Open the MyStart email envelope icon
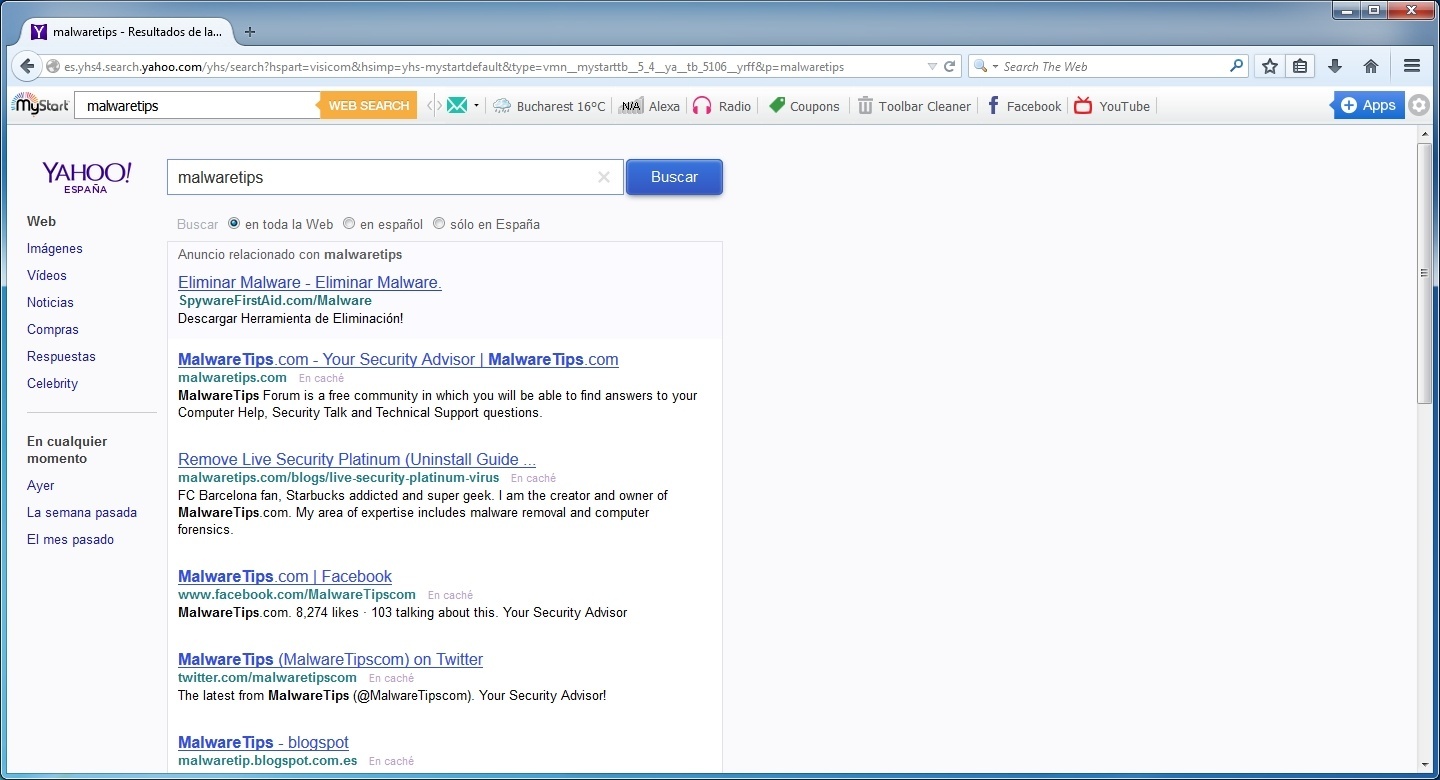1440x780 pixels. pos(457,105)
